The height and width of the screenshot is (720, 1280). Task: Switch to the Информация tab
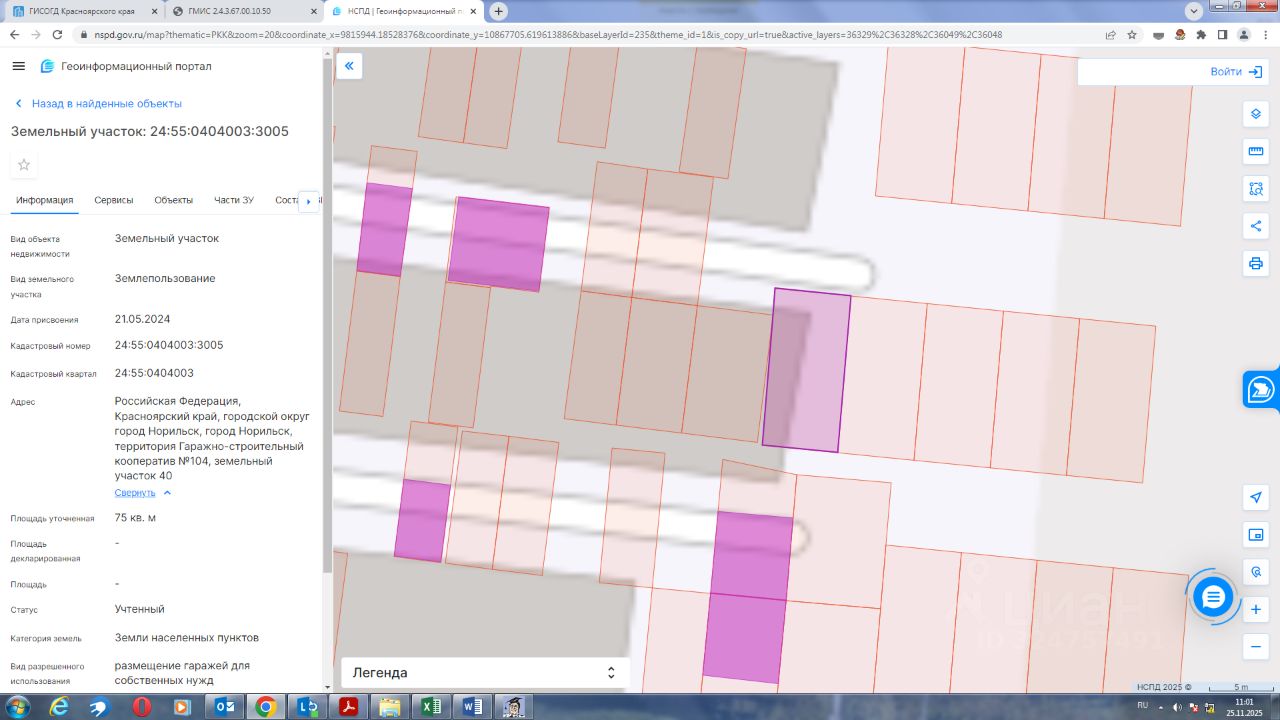click(x=45, y=200)
